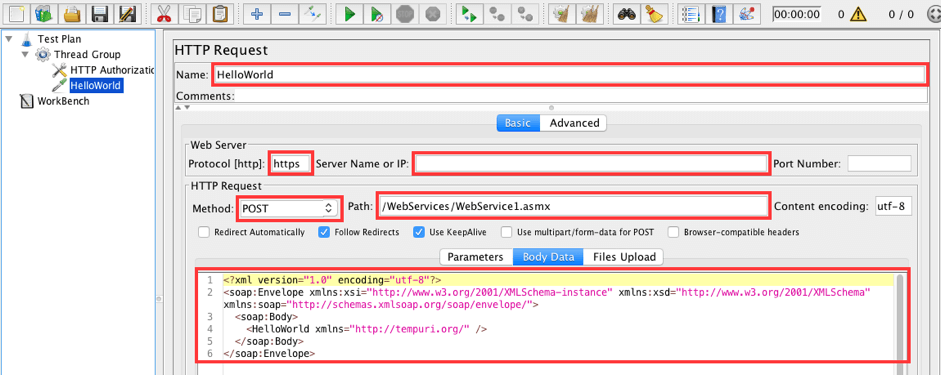Reset search with yellow brush icon

pos(653,13)
